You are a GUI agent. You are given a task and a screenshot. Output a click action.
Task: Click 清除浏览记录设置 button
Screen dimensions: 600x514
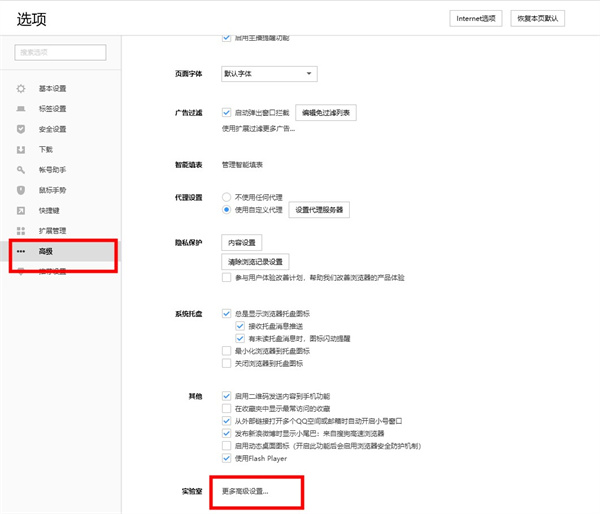coord(255,262)
